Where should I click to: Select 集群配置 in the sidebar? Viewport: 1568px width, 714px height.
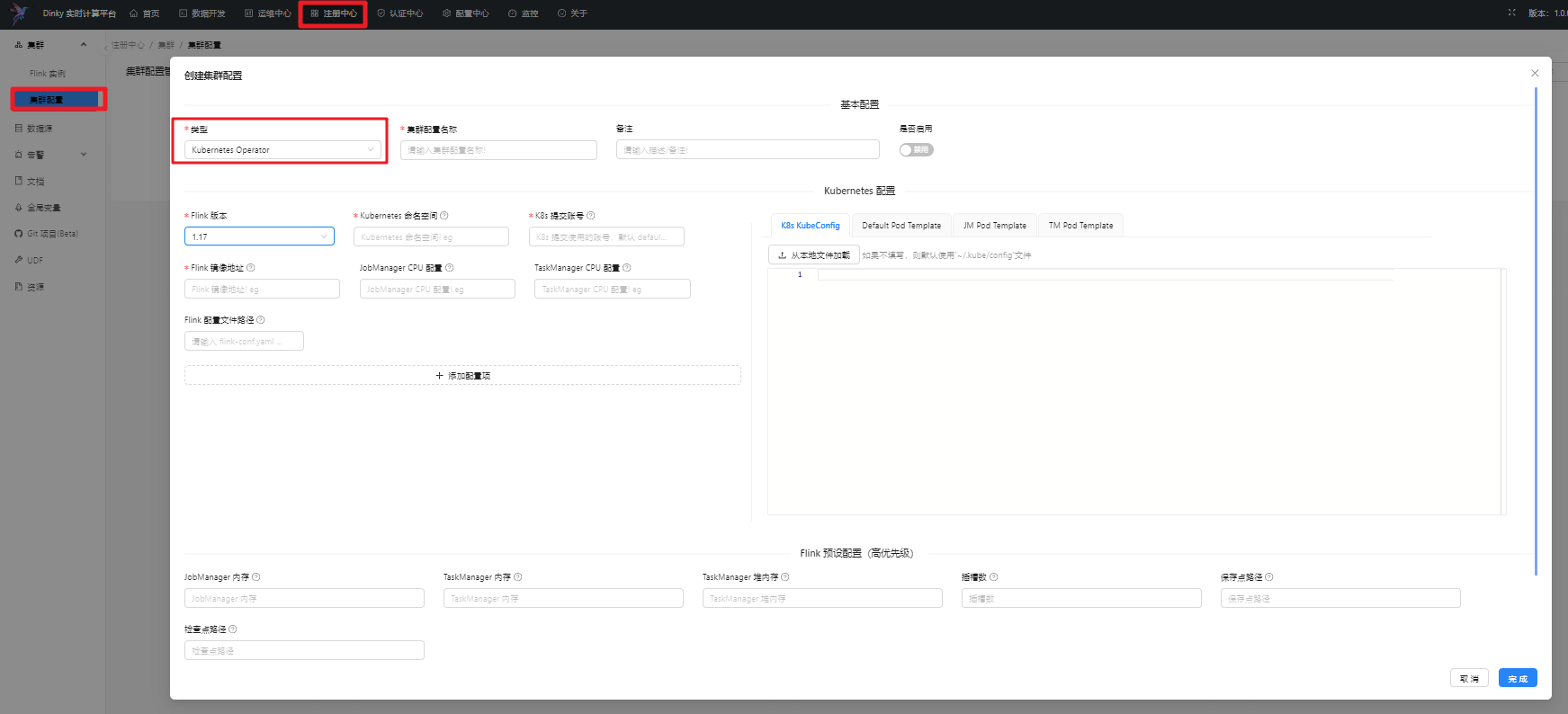pos(56,99)
